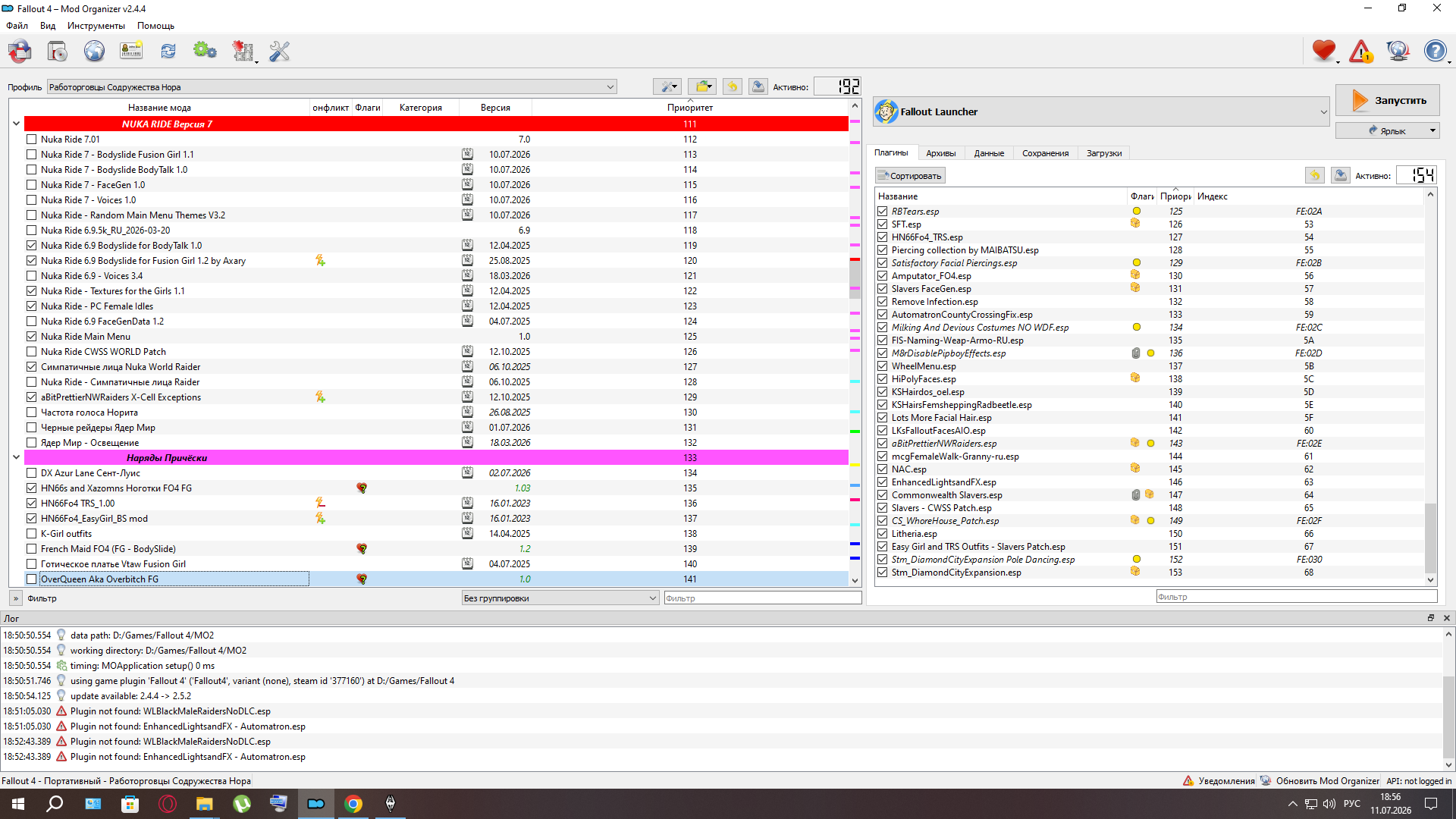The width and height of the screenshot is (1456, 819).
Task: Uncheck Litheria.esp plugin checkbox
Action: tap(883, 534)
